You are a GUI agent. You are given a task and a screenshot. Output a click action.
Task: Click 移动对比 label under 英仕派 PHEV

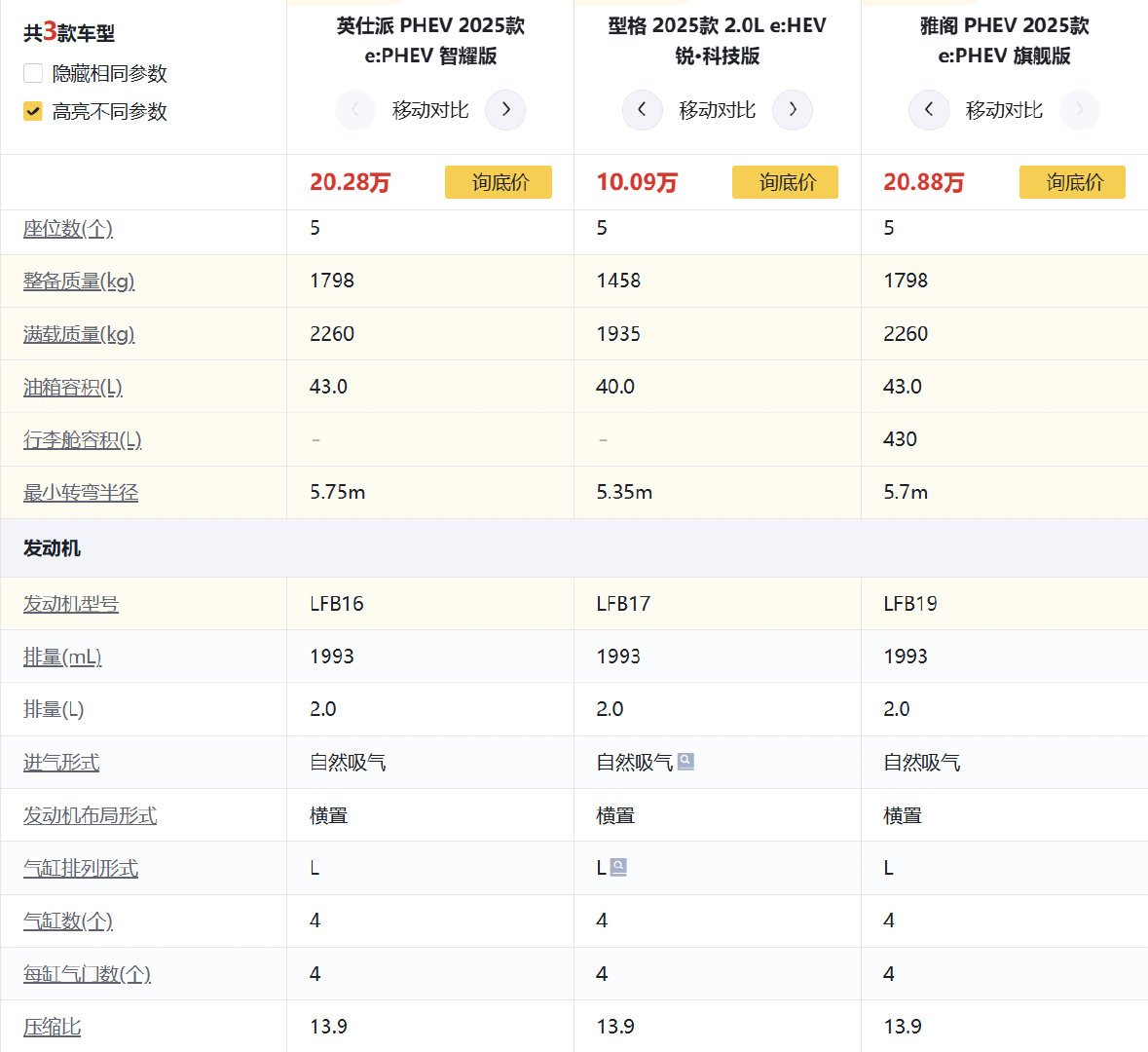(430, 110)
